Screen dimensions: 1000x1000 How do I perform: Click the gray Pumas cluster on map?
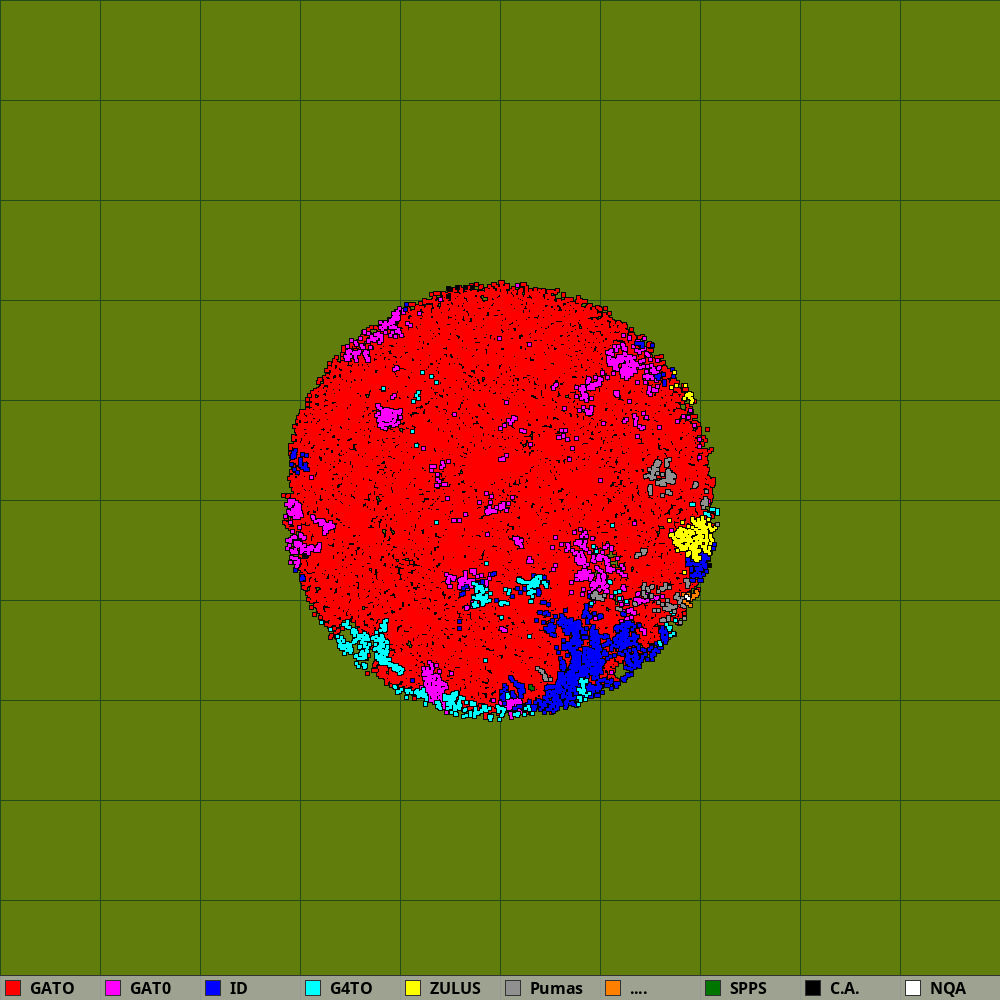(660, 472)
